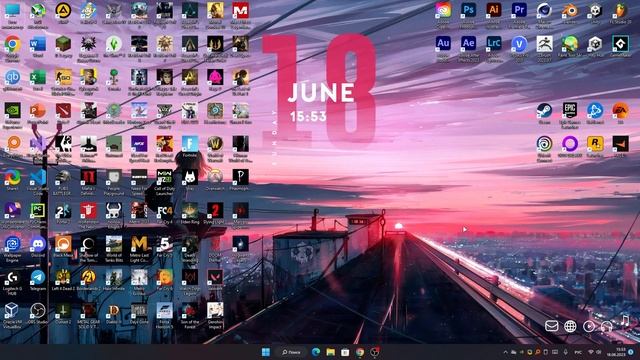The image size is (640, 360).
Task: Launch Discord from the desktop
Action: [38, 244]
